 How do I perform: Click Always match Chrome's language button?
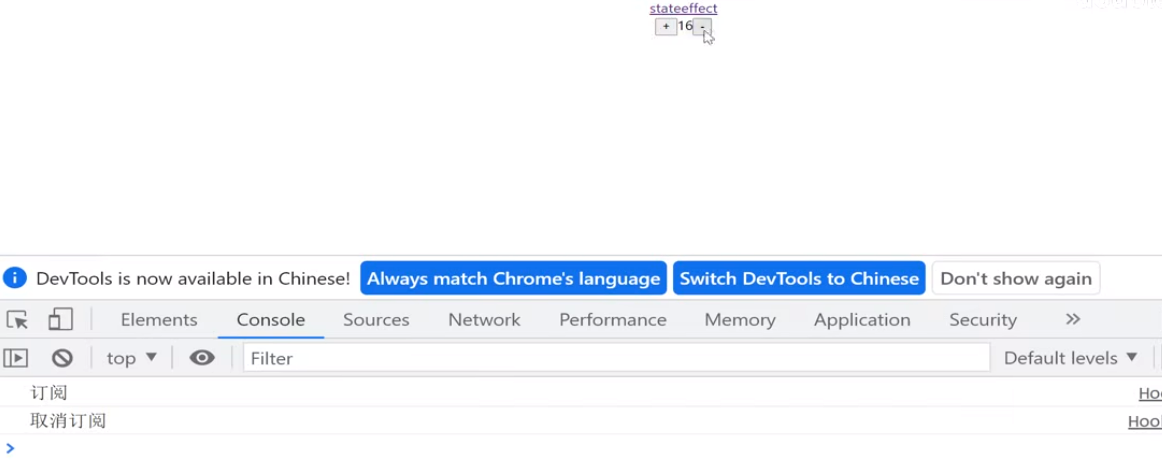(514, 278)
